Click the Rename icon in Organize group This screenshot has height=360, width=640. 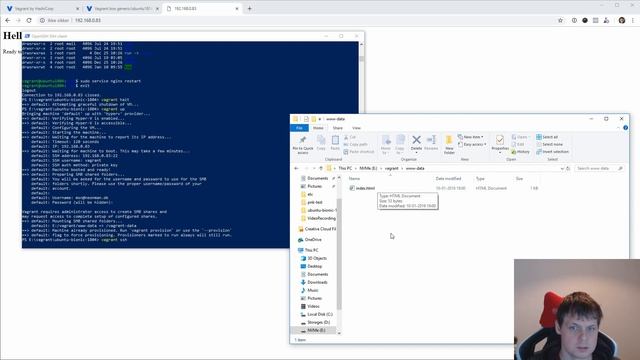point(431,140)
